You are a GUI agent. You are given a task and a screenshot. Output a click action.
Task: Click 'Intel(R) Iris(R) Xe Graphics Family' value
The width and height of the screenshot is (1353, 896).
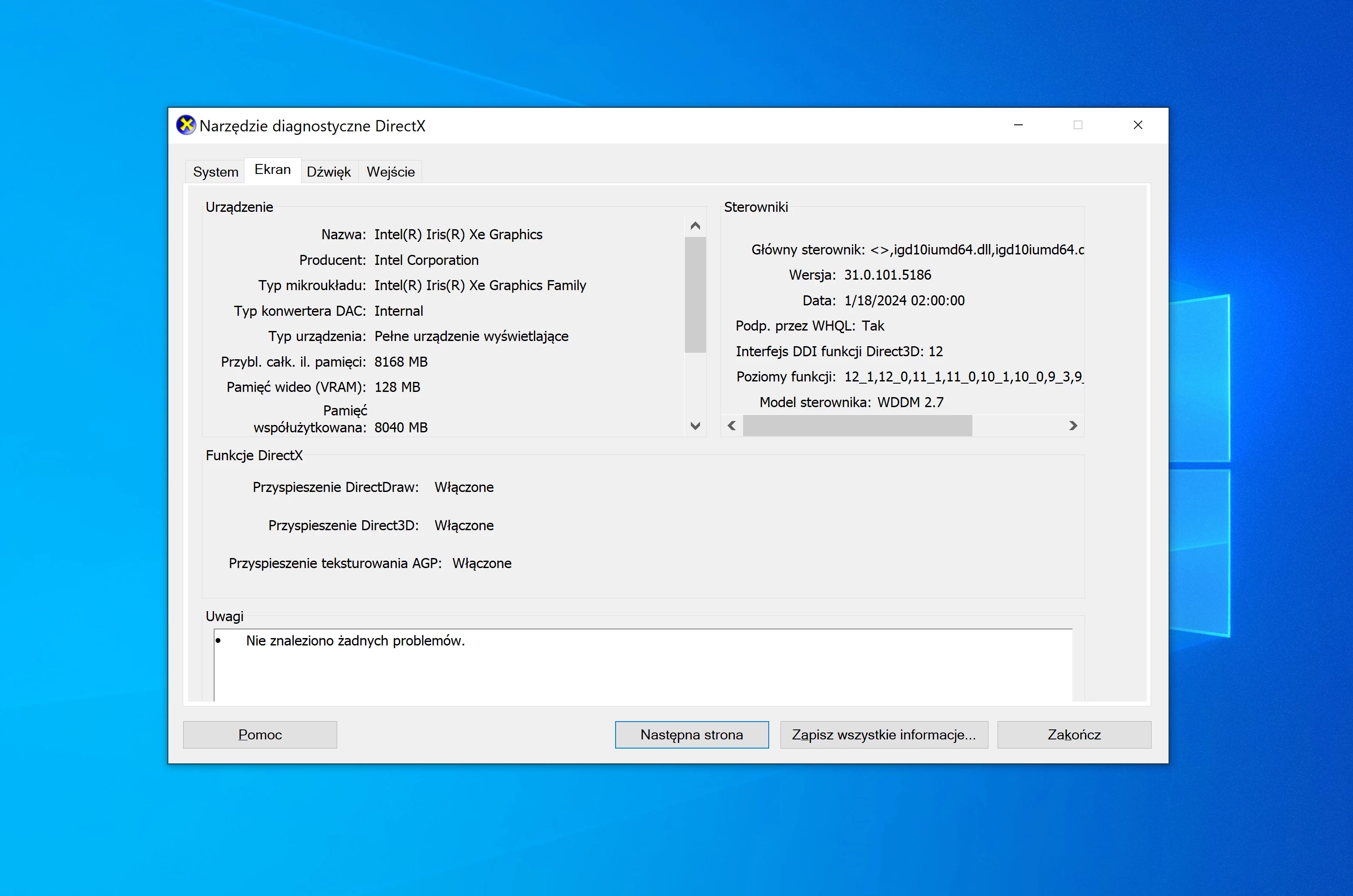480,286
